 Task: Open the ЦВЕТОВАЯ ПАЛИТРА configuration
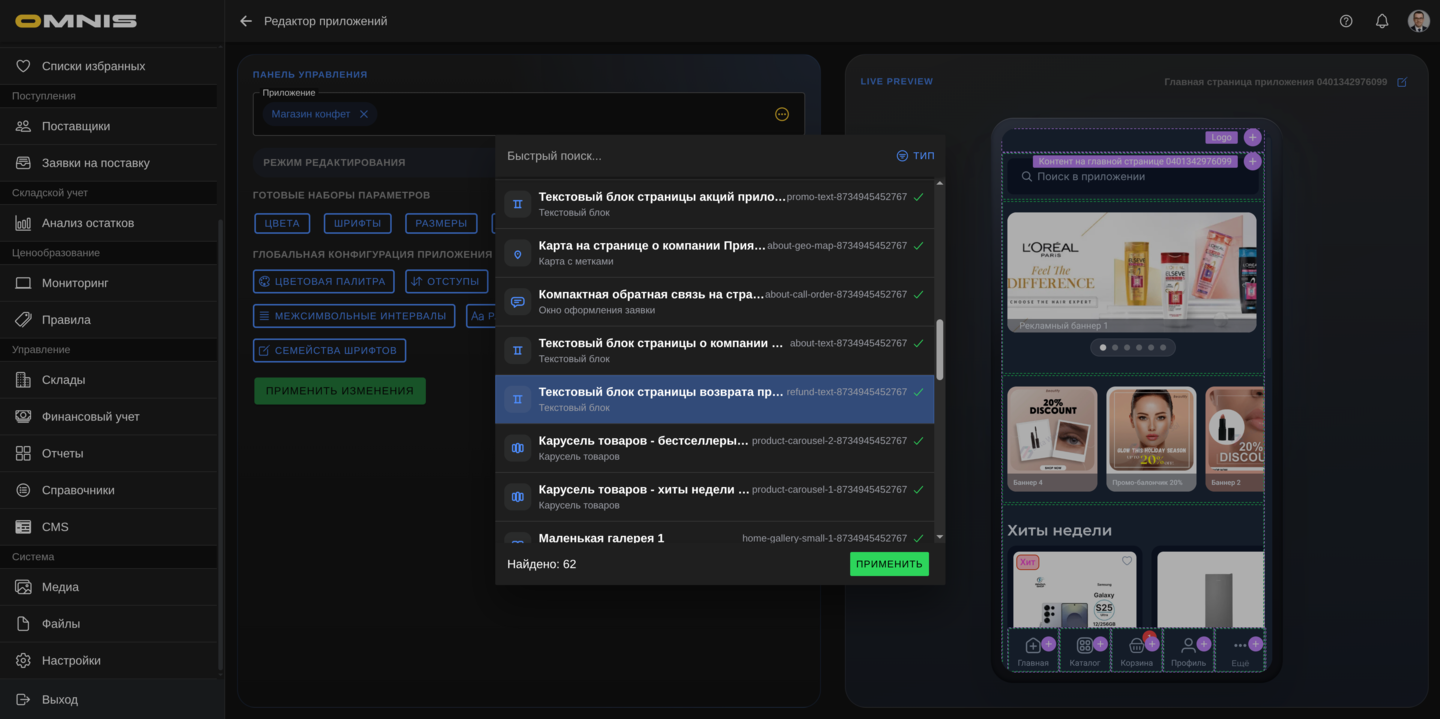(323, 282)
